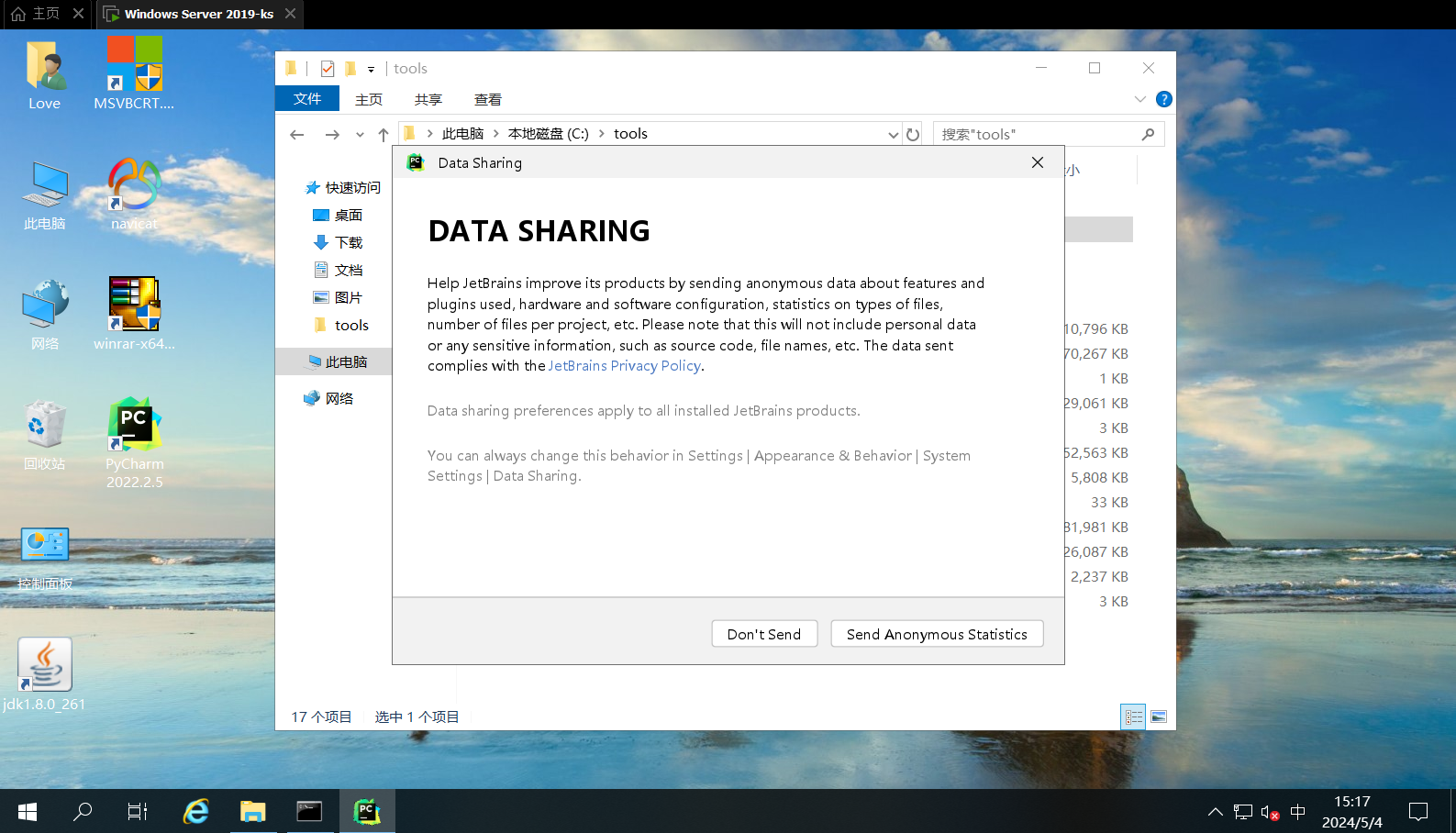Select 图片 in the navigation pane
Screen dimensions: 1456x833
click(338, 297)
